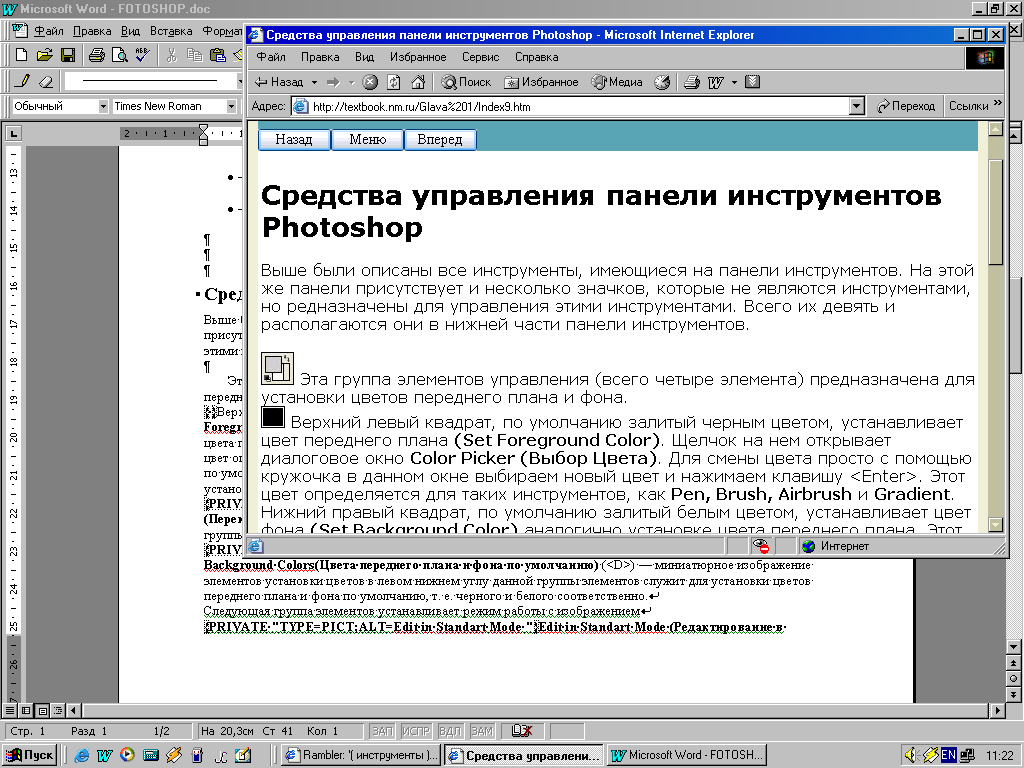Click Переход (Go) button beside address
The image size is (1024, 768).
(x=906, y=106)
